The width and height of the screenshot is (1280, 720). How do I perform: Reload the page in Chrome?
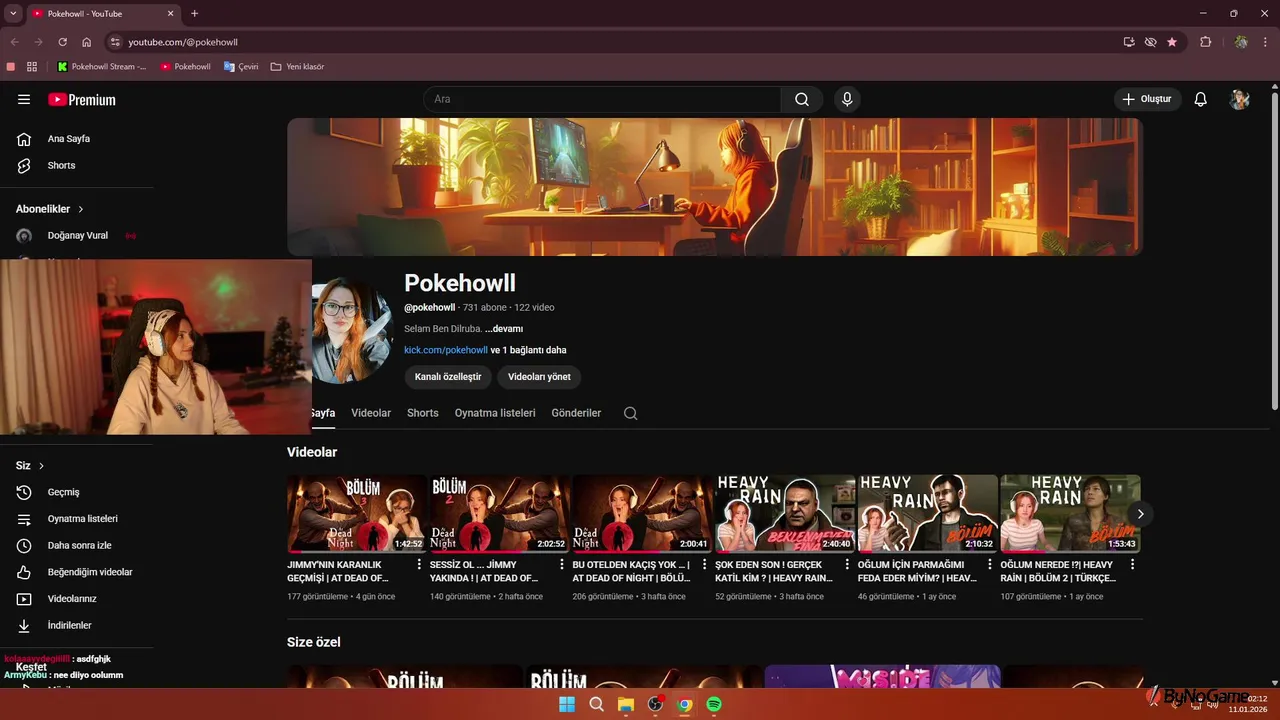coord(62,42)
